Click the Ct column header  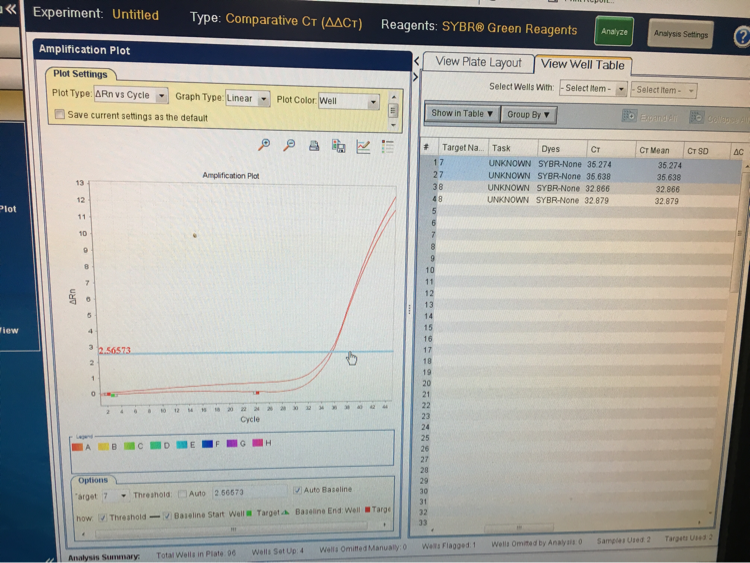point(611,150)
